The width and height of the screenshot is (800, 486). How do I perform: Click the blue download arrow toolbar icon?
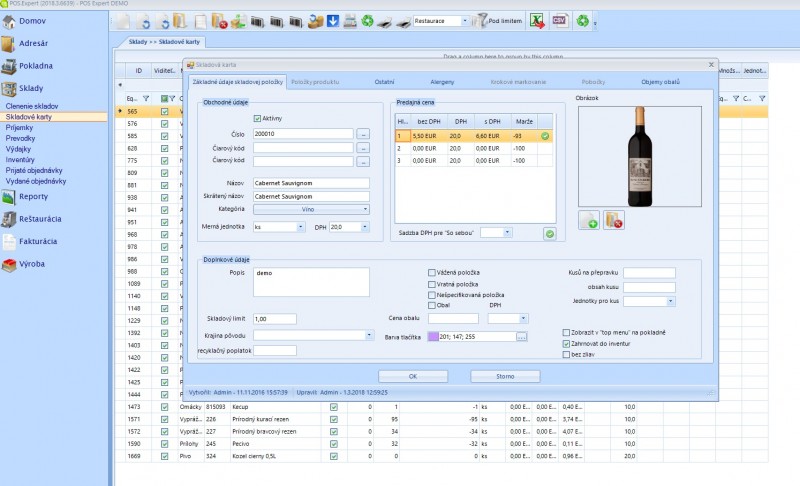point(333,20)
